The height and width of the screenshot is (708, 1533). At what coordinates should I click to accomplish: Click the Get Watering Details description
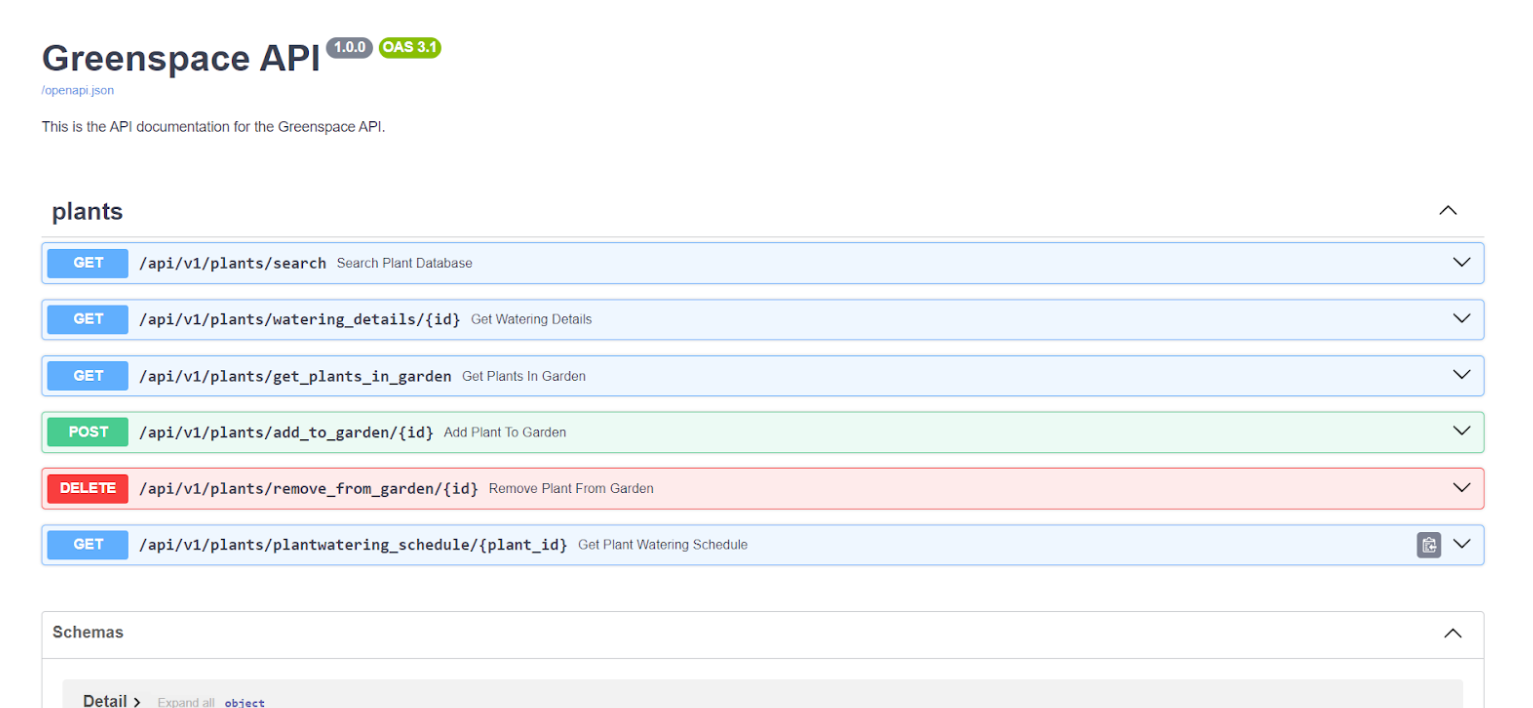click(x=531, y=319)
